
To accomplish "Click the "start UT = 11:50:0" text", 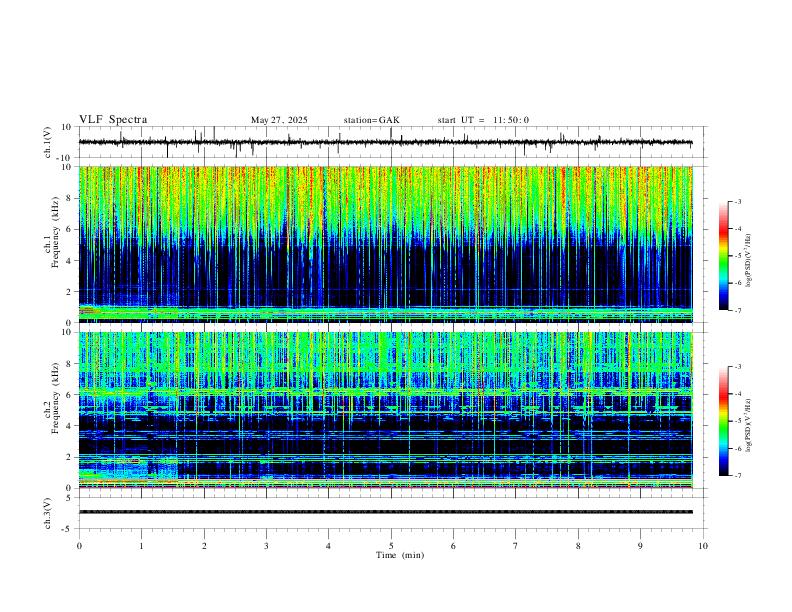I will 483,120.
